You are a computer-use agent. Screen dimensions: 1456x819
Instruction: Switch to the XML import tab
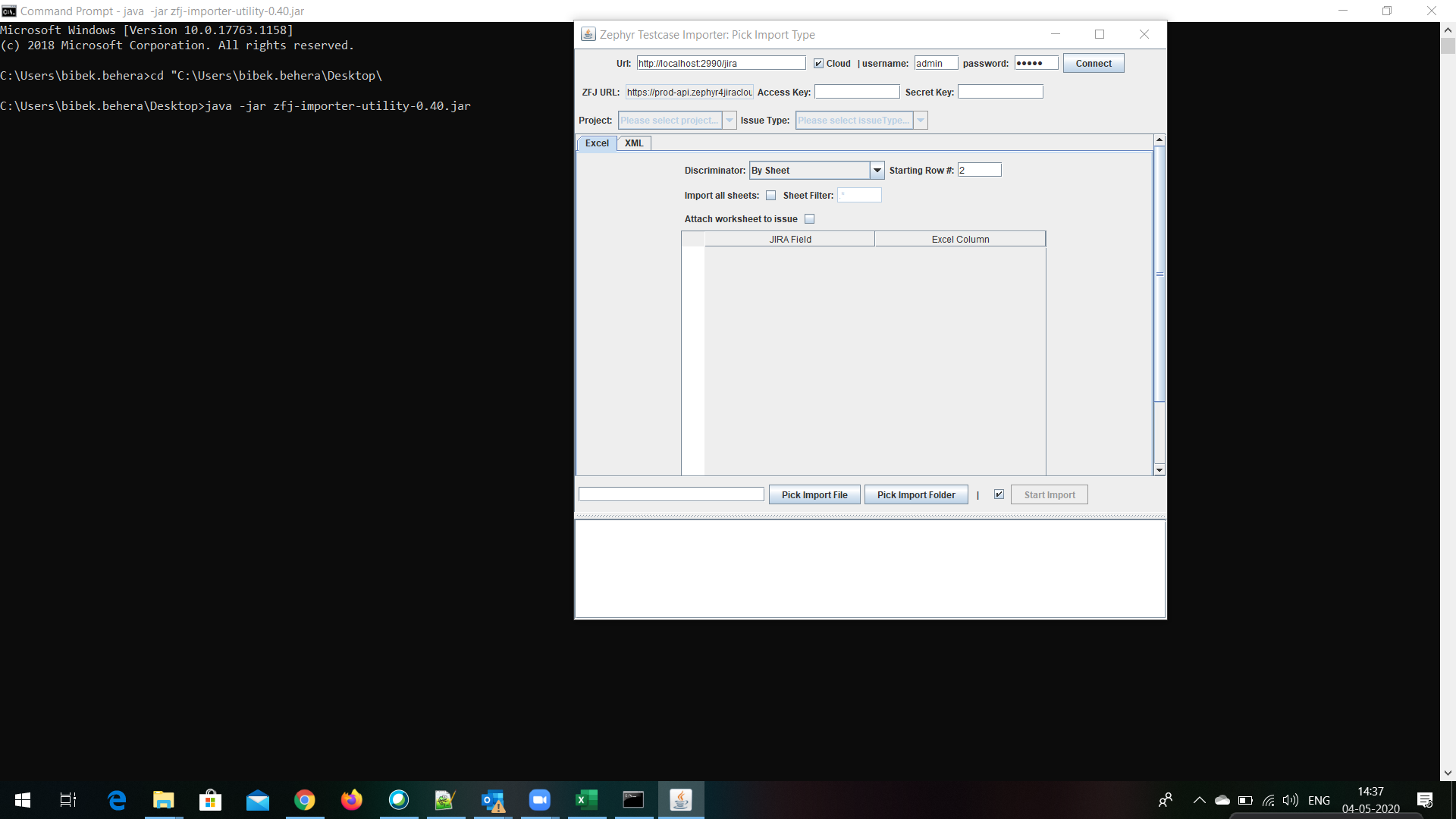tap(633, 143)
